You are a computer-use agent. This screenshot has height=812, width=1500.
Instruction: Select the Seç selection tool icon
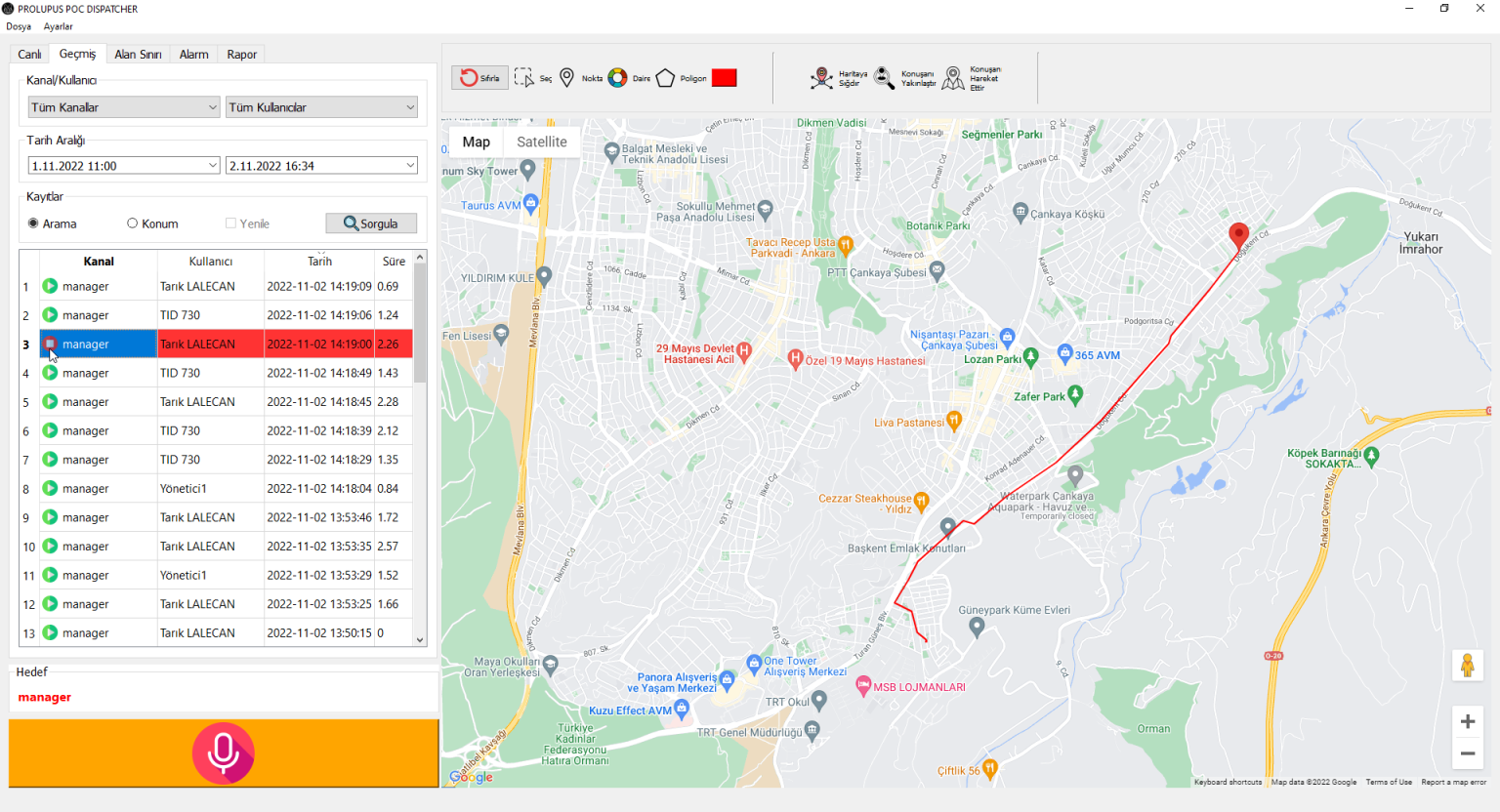pos(524,78)
